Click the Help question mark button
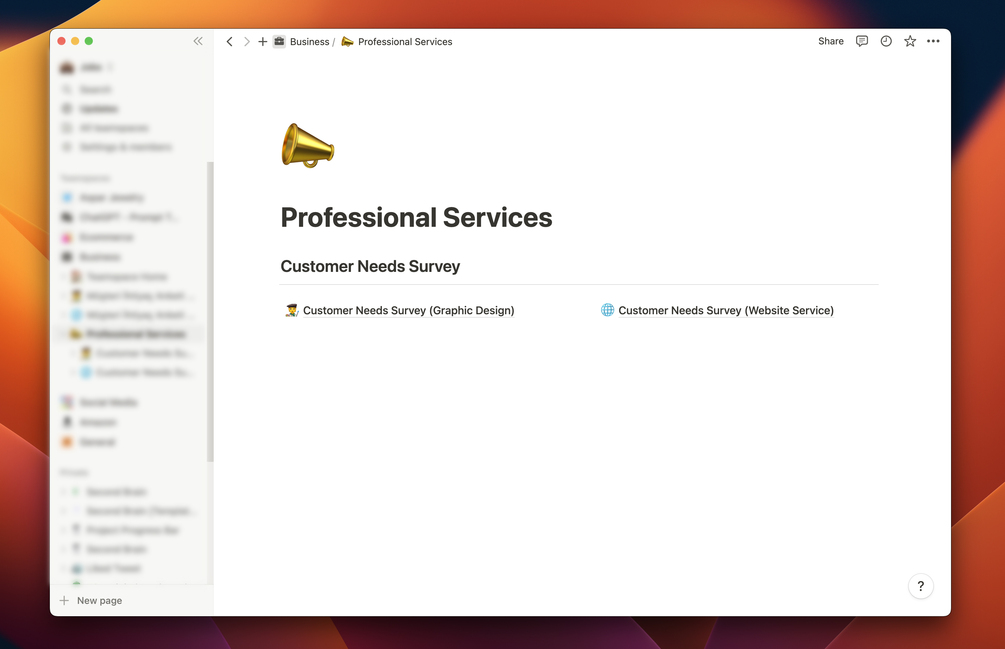Image resolution: width=1005 pixels, height=649 pixels. pyautogui.click(x=920, y=586)
